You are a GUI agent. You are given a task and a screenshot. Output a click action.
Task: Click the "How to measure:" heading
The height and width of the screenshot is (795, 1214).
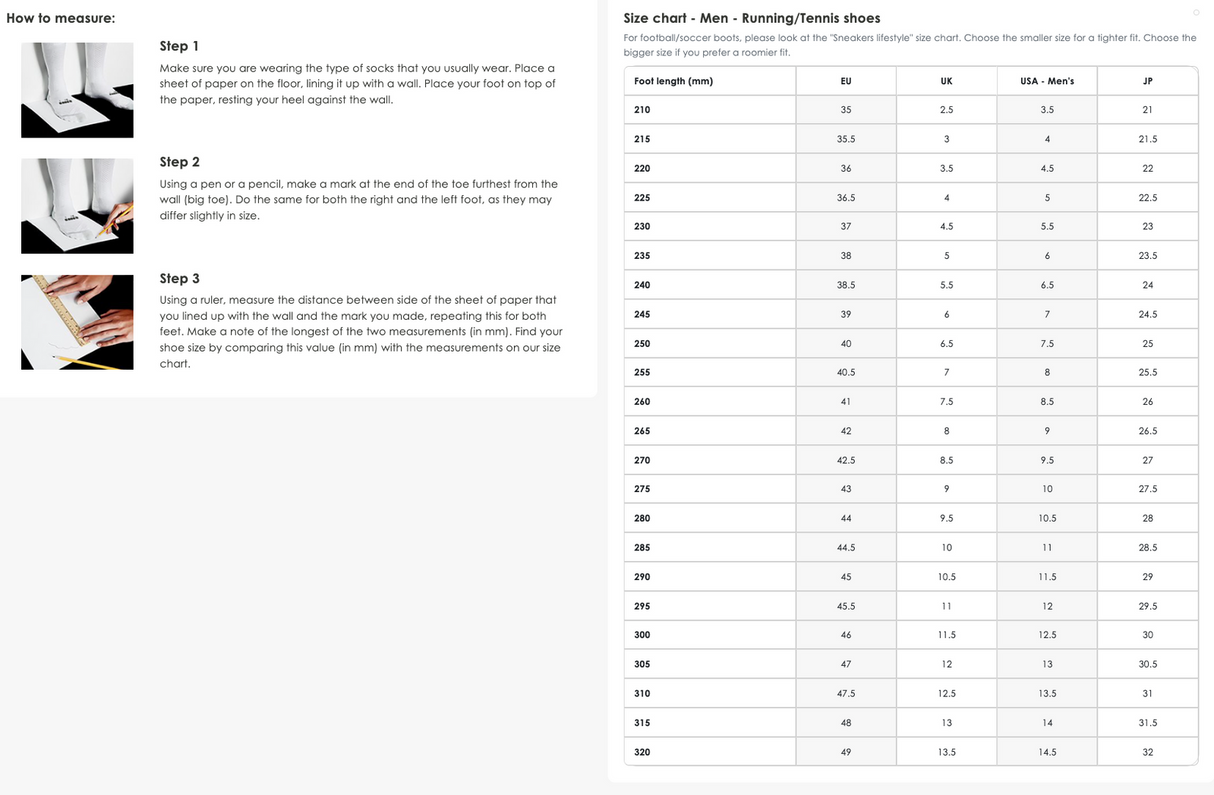click(x=60, y=18)
